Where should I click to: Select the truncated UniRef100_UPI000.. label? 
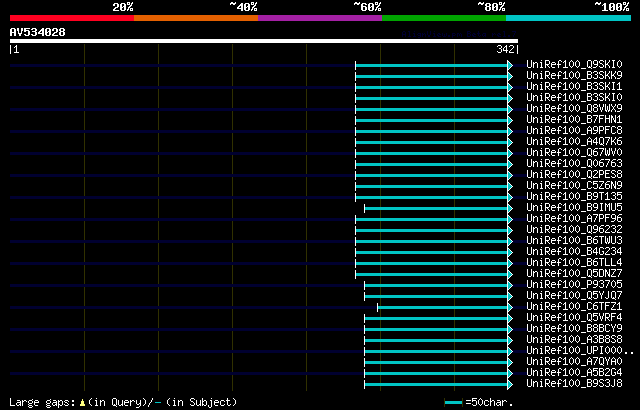click(580, 351)
